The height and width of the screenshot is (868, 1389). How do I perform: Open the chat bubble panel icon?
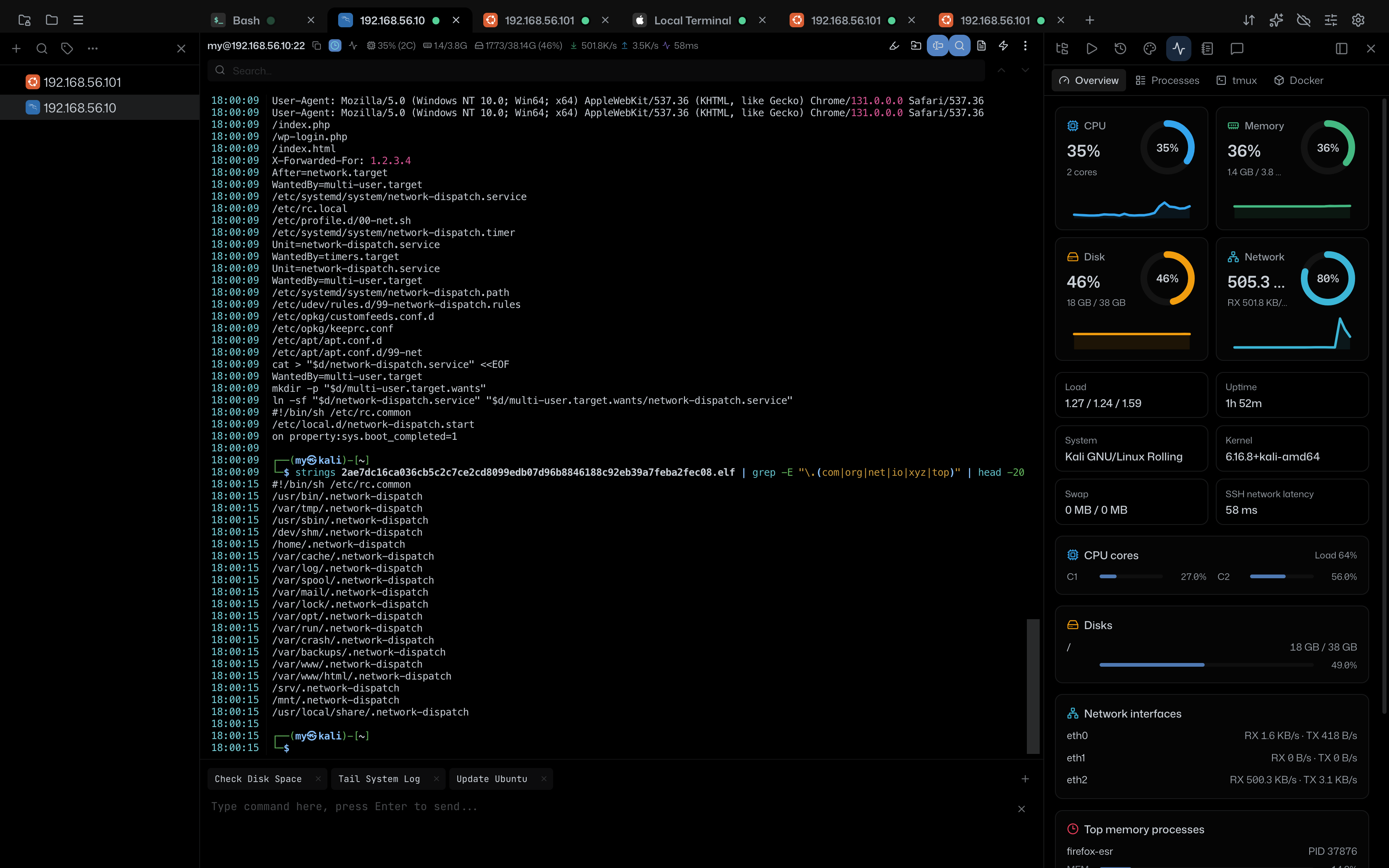pyautogui.click(x=1237, y=49)
